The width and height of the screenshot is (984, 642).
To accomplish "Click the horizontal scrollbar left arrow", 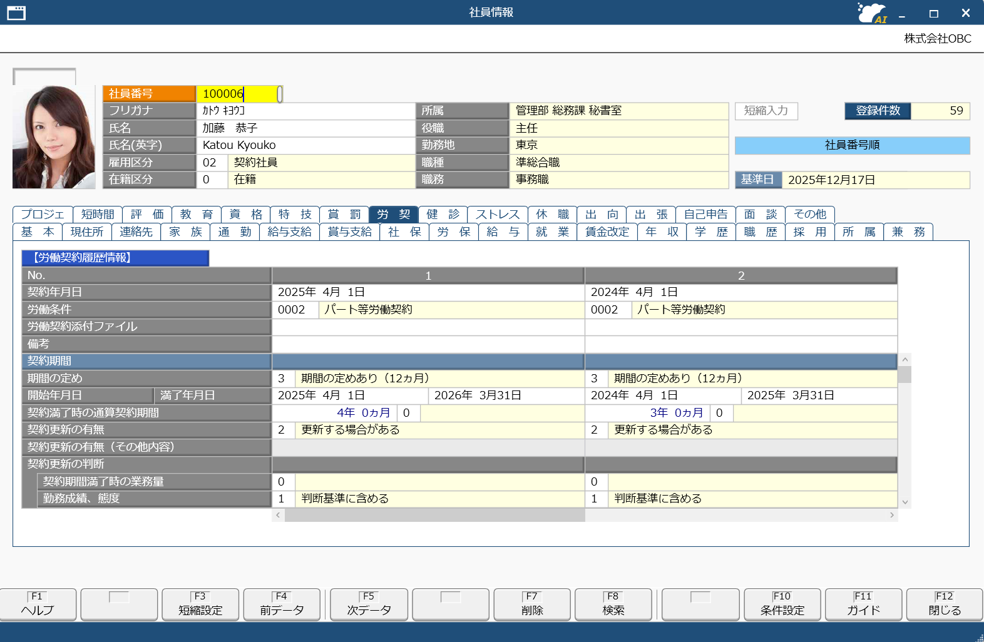I will click(x=278, y=515).
